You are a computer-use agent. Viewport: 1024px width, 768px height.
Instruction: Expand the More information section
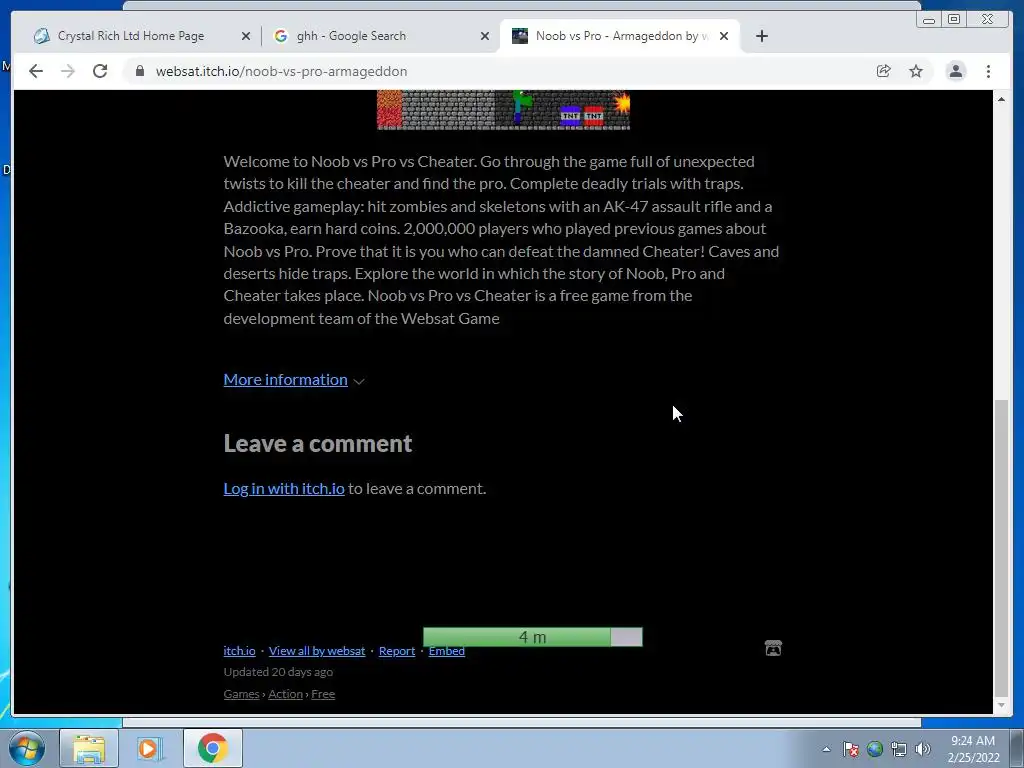285,379
